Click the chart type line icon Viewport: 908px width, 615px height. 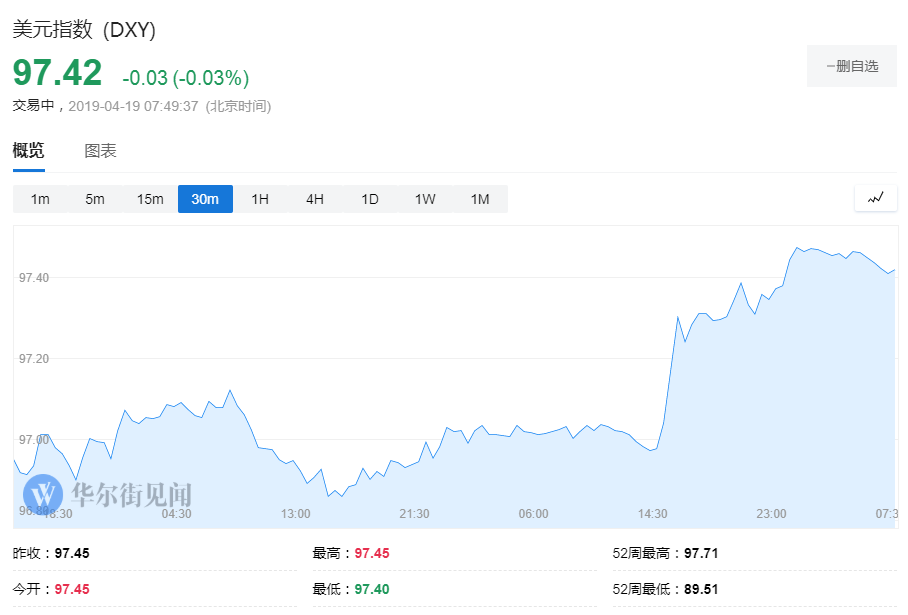[x=875, y=198]
